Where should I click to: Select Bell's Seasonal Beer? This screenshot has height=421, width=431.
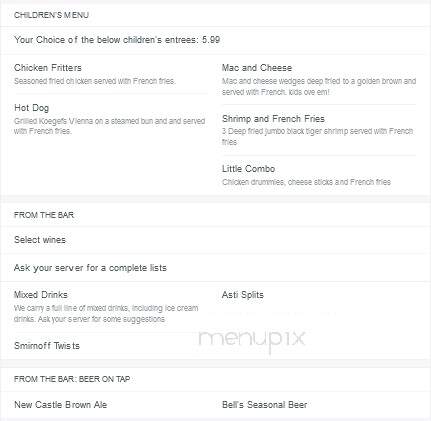(x=264, y=405)
